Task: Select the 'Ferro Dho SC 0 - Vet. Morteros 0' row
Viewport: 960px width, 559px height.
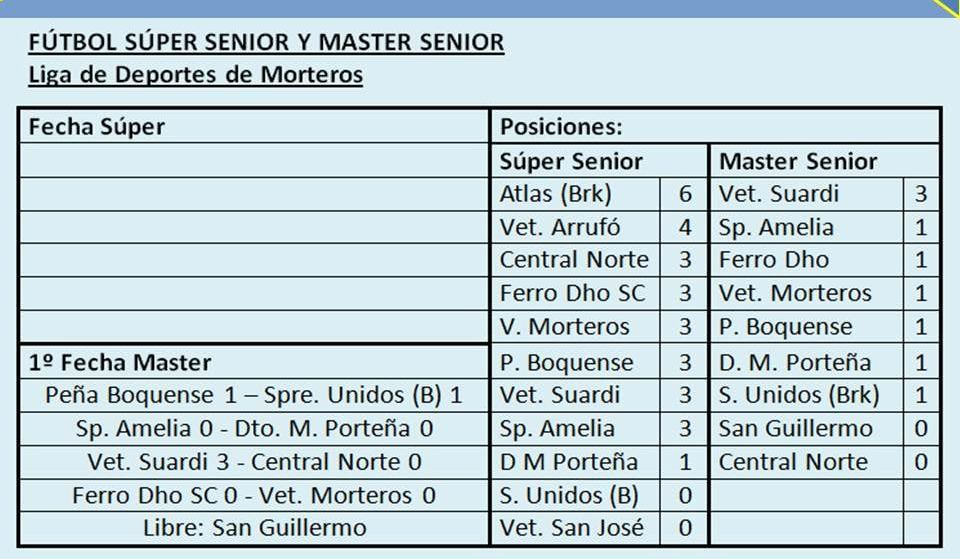Action: pos(254,495)
